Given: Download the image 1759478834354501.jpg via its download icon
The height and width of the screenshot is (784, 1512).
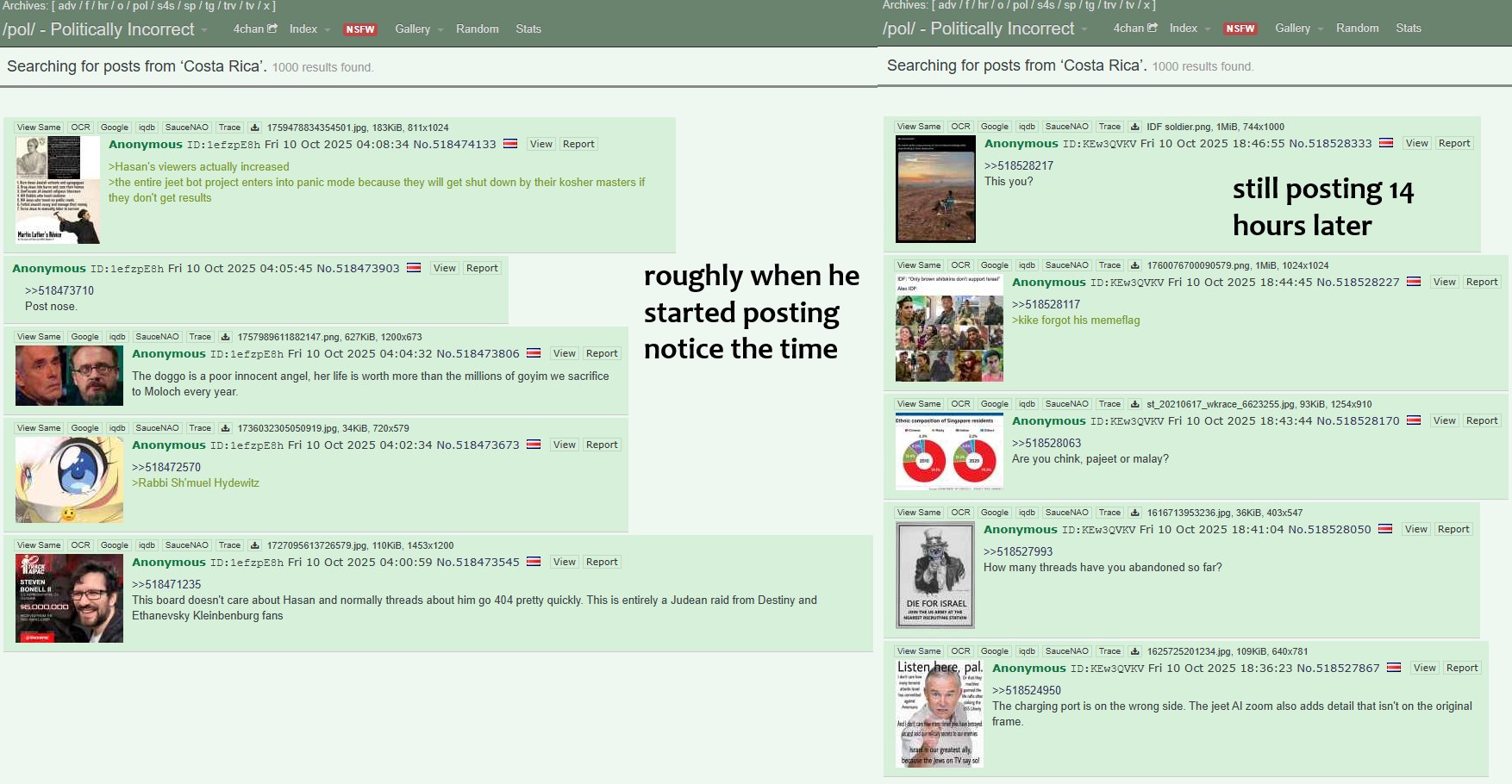Looking at the screenshot, I should 254,128.
